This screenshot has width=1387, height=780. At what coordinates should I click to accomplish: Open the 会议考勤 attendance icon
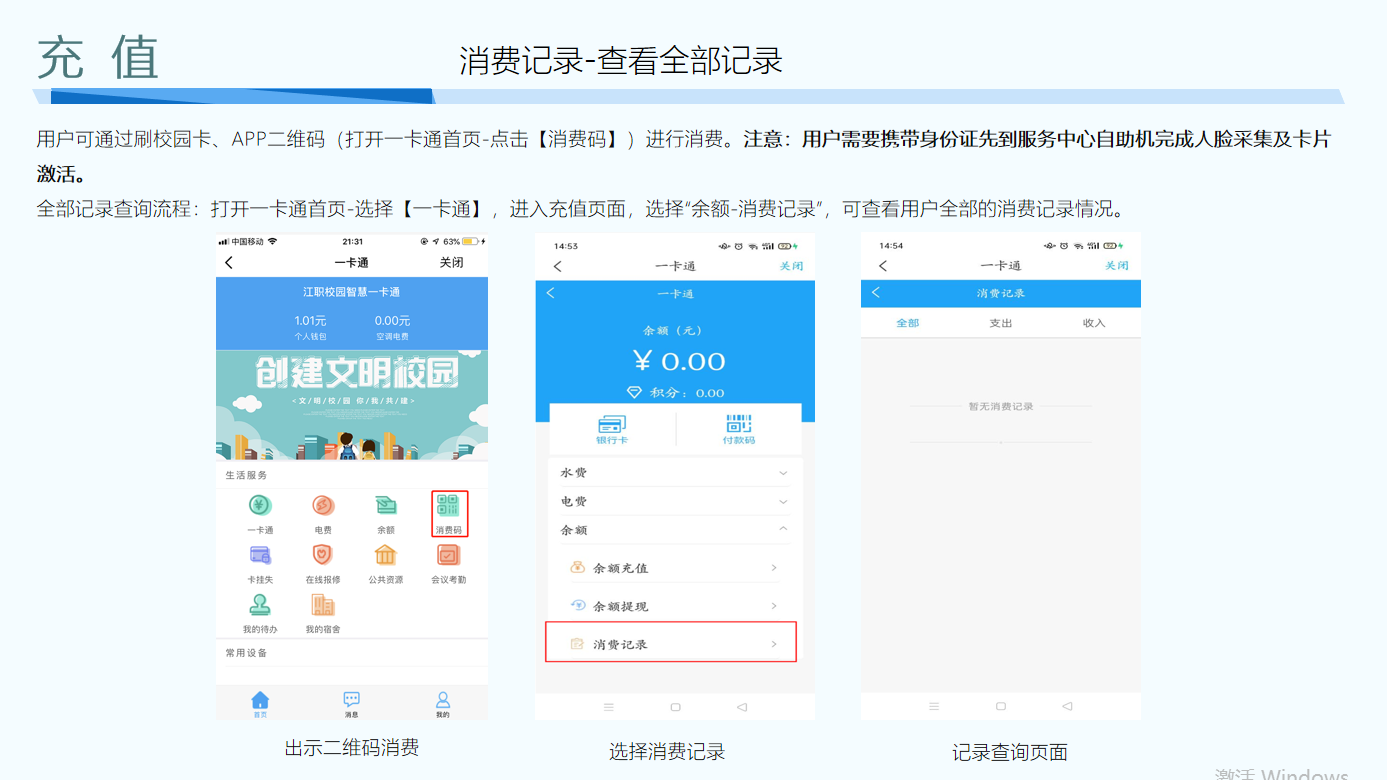click(x=448, y=556)
